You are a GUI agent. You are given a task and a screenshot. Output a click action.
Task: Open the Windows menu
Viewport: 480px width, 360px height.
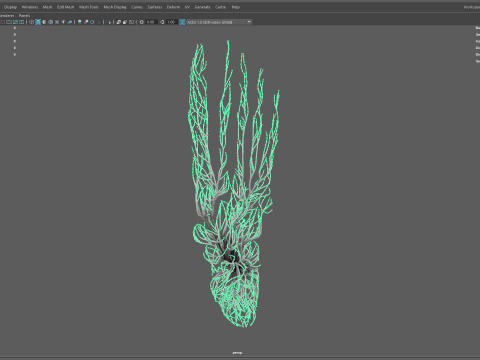[x=30, y=7]
